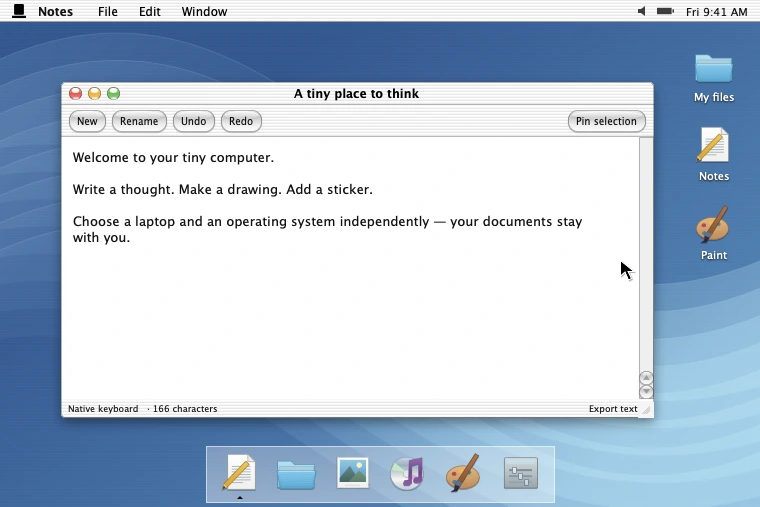The height and width of the screenshot is (507, 760).
Task: Open the Paint desktop shortcut
Action: pos(713,234)
